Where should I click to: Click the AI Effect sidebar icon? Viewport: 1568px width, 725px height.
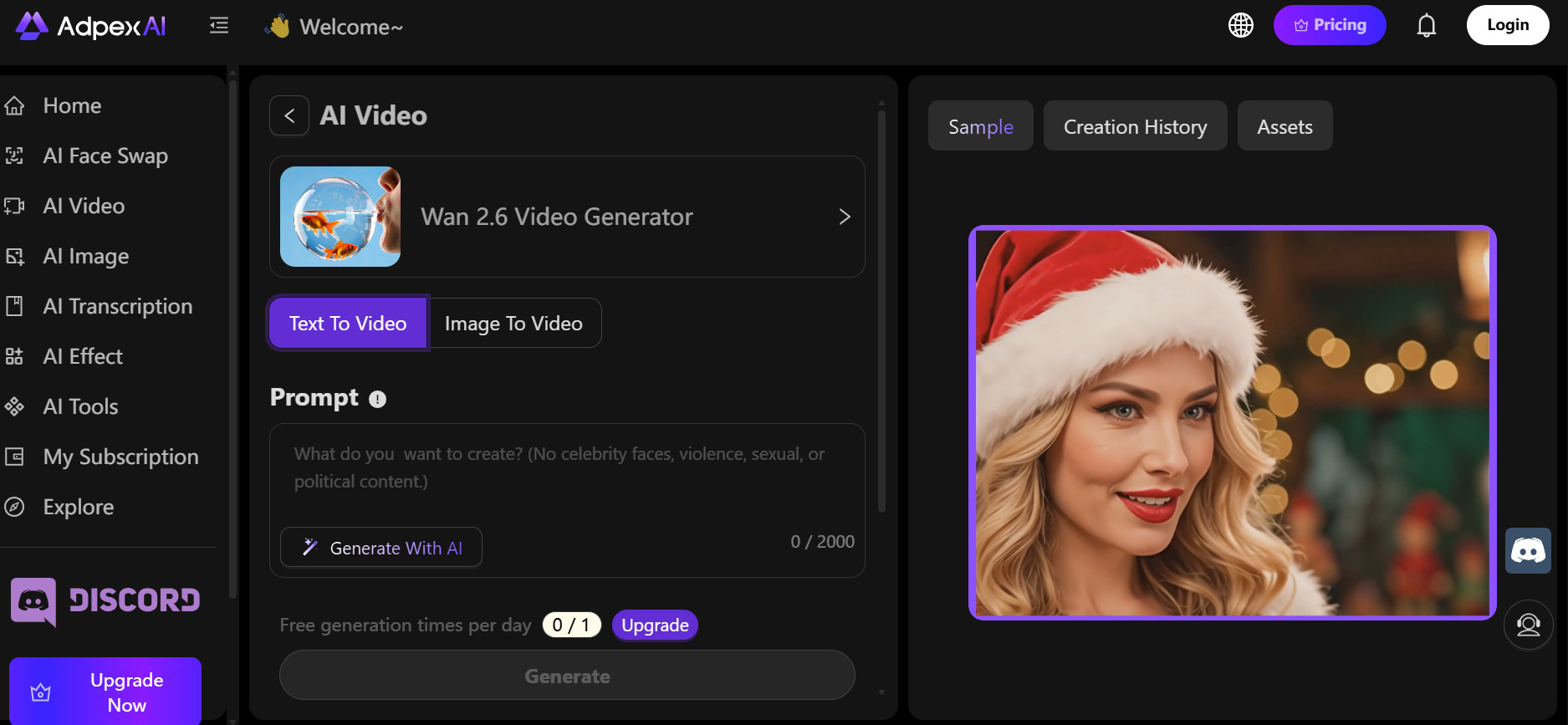(x=14, y=357)
